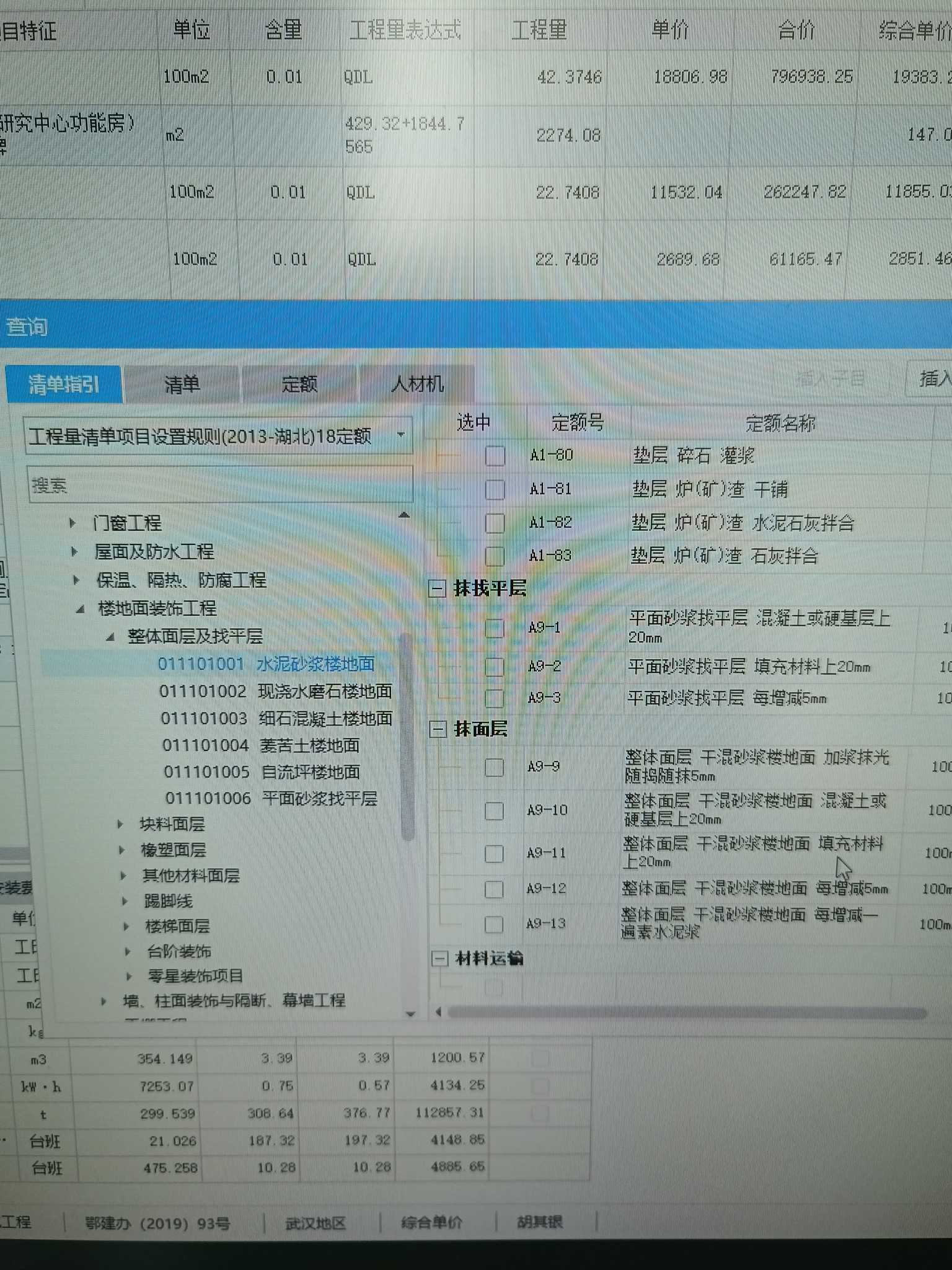Click the 42.3746 quantity cell
This screenshot has height=1270, width=952.
click(x=570, y=77)
